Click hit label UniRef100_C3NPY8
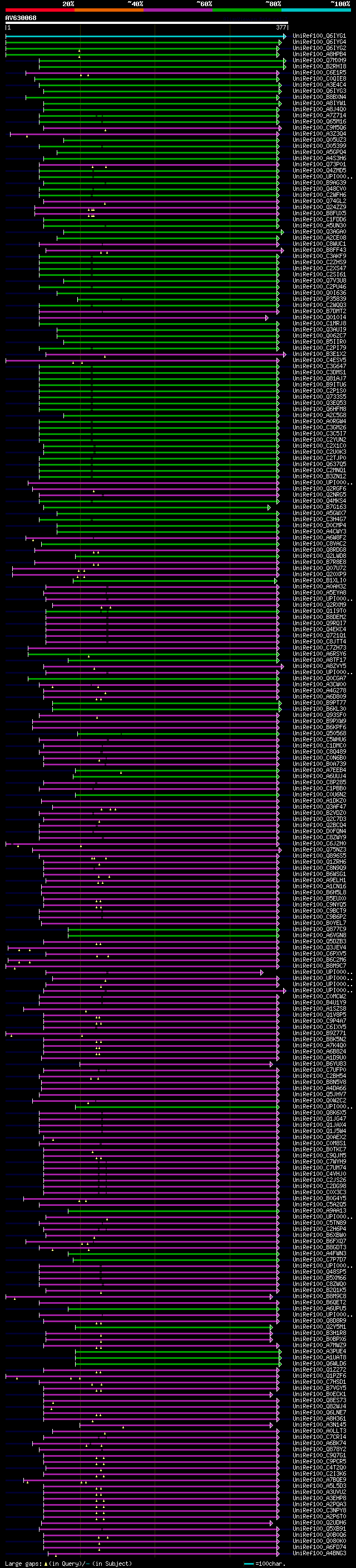 point(319,1511)
